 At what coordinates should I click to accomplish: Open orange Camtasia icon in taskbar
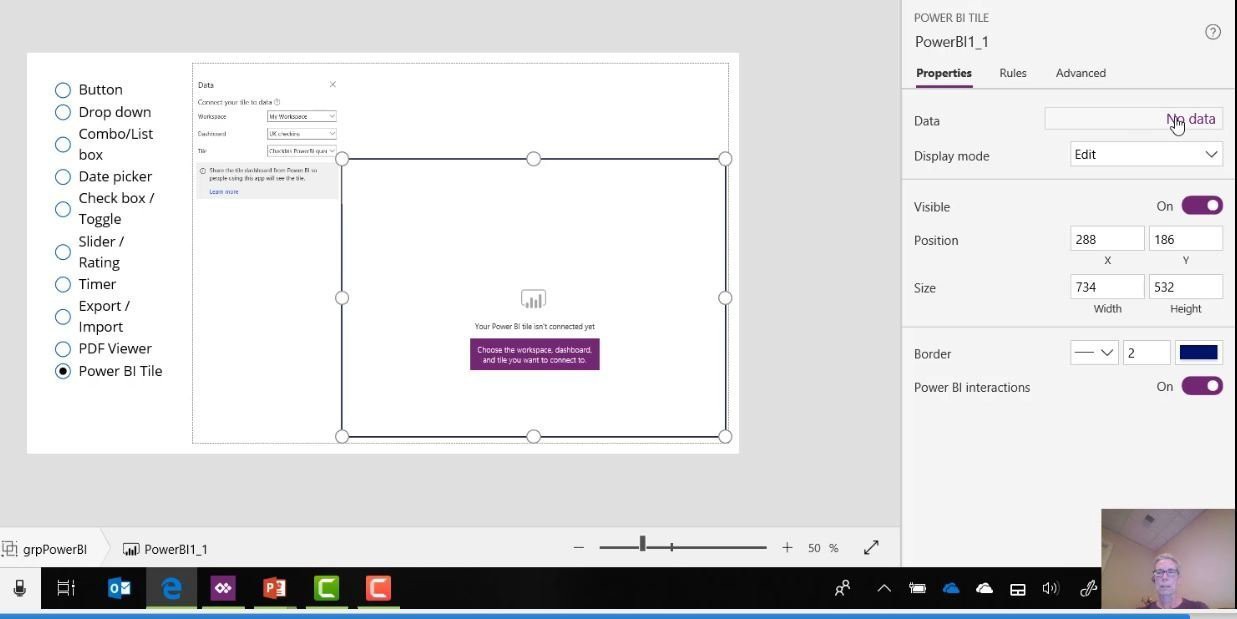378,588
